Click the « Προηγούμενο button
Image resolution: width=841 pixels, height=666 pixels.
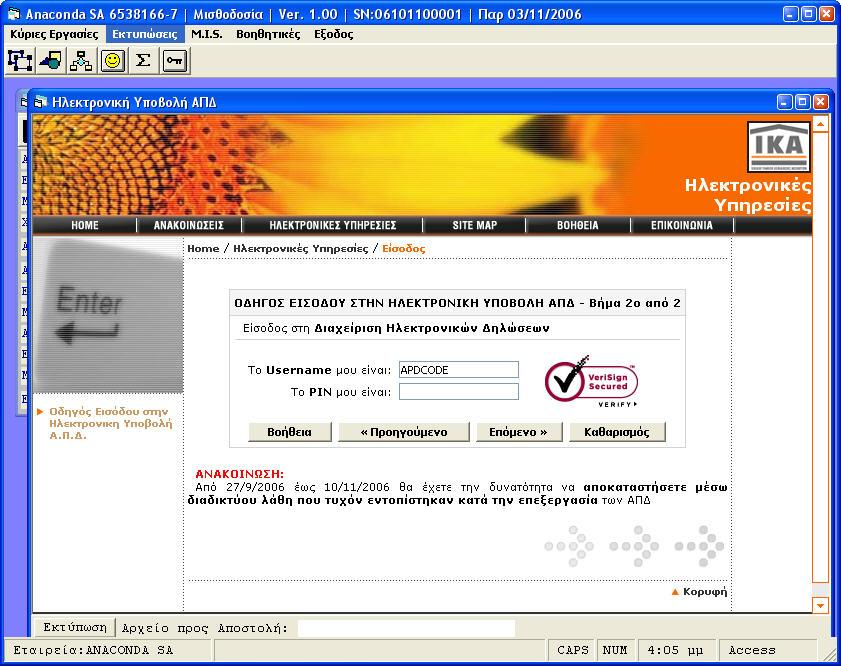point(404,432)
